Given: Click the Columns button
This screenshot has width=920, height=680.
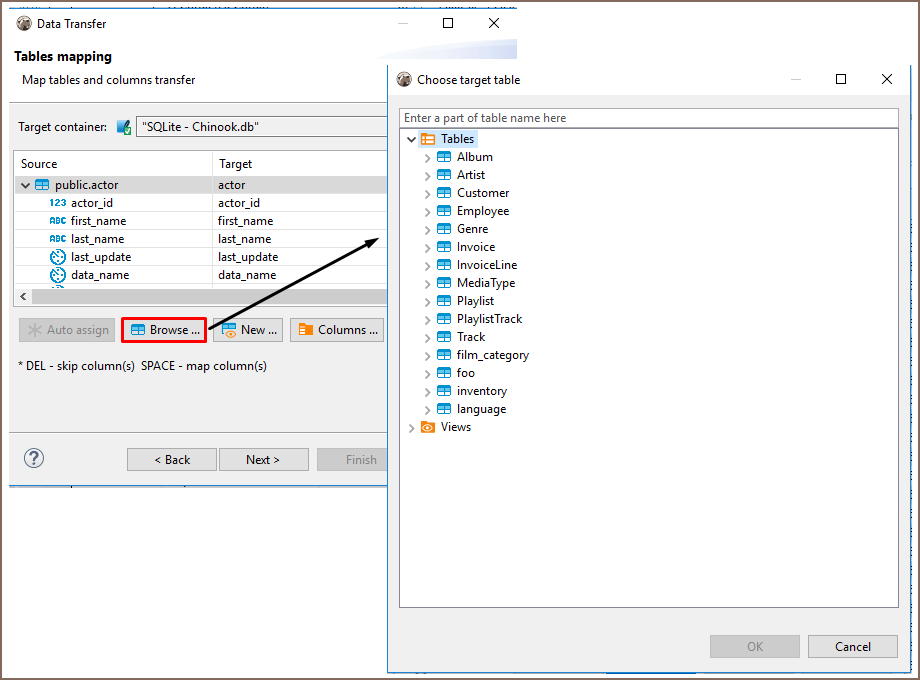Looking at the screenshot, I should coord(337,330).
